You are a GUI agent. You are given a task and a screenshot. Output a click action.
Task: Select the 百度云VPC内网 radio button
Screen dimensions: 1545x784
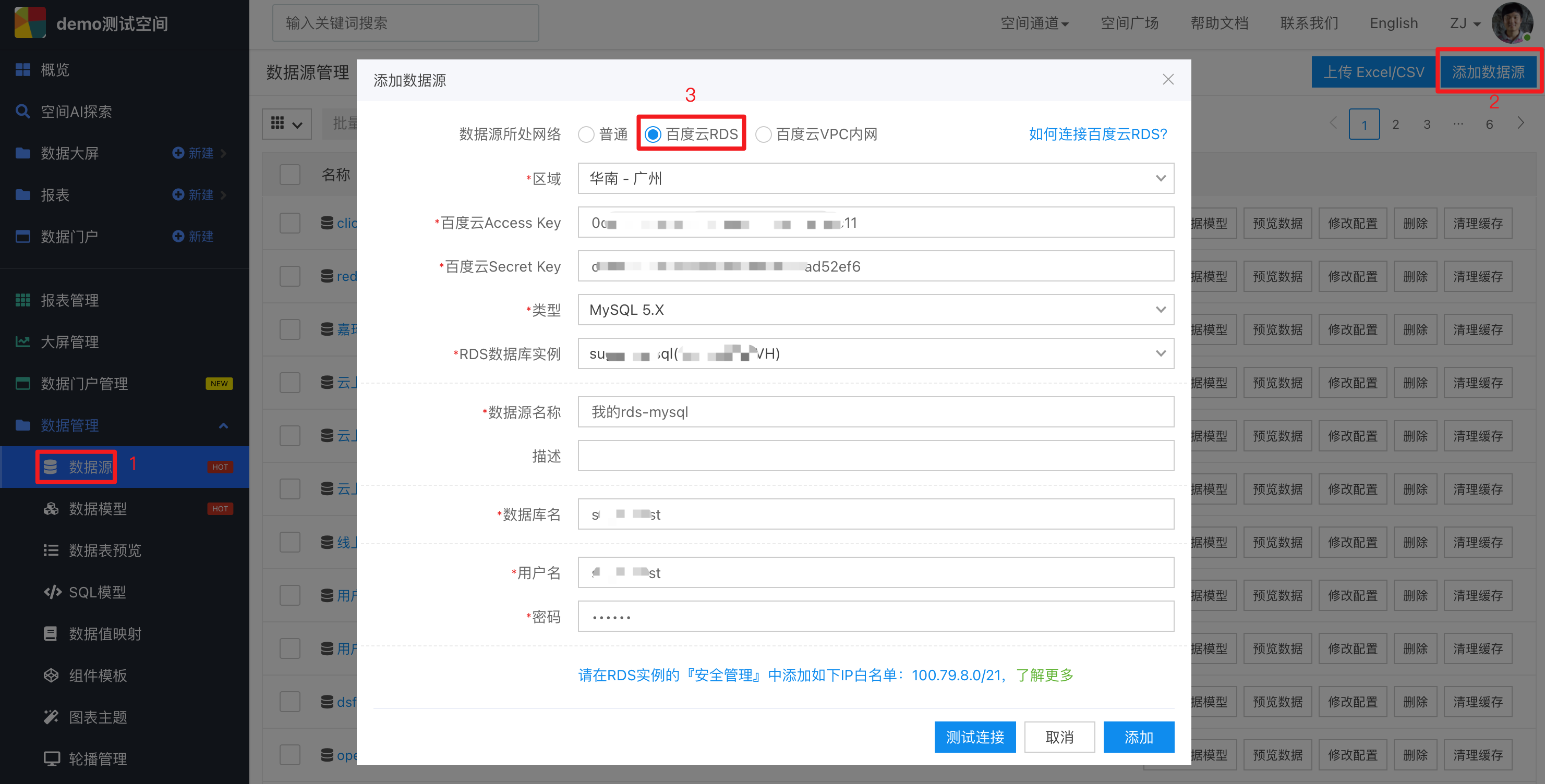coord(763,134)
